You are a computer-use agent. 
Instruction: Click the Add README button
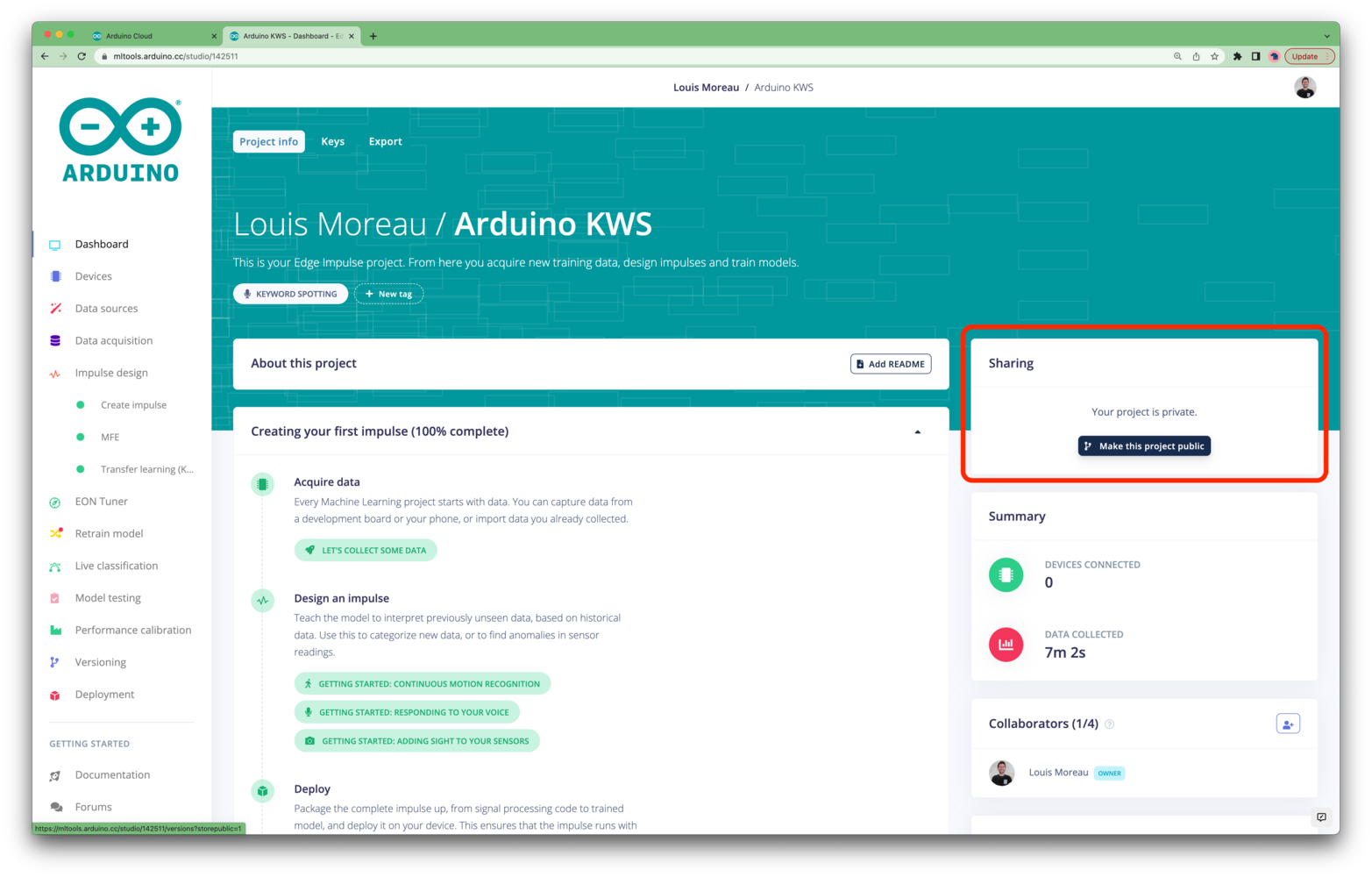tap(891, 364)
